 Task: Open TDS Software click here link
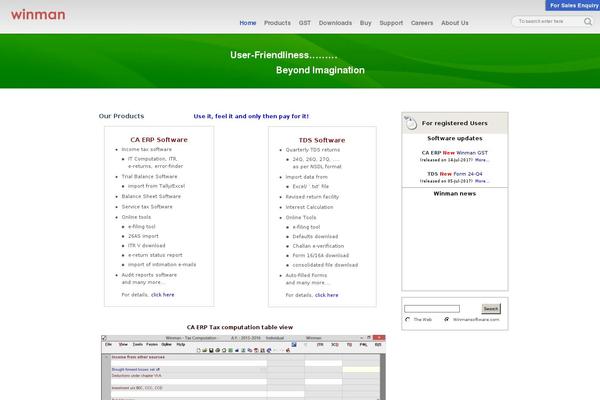326,295
